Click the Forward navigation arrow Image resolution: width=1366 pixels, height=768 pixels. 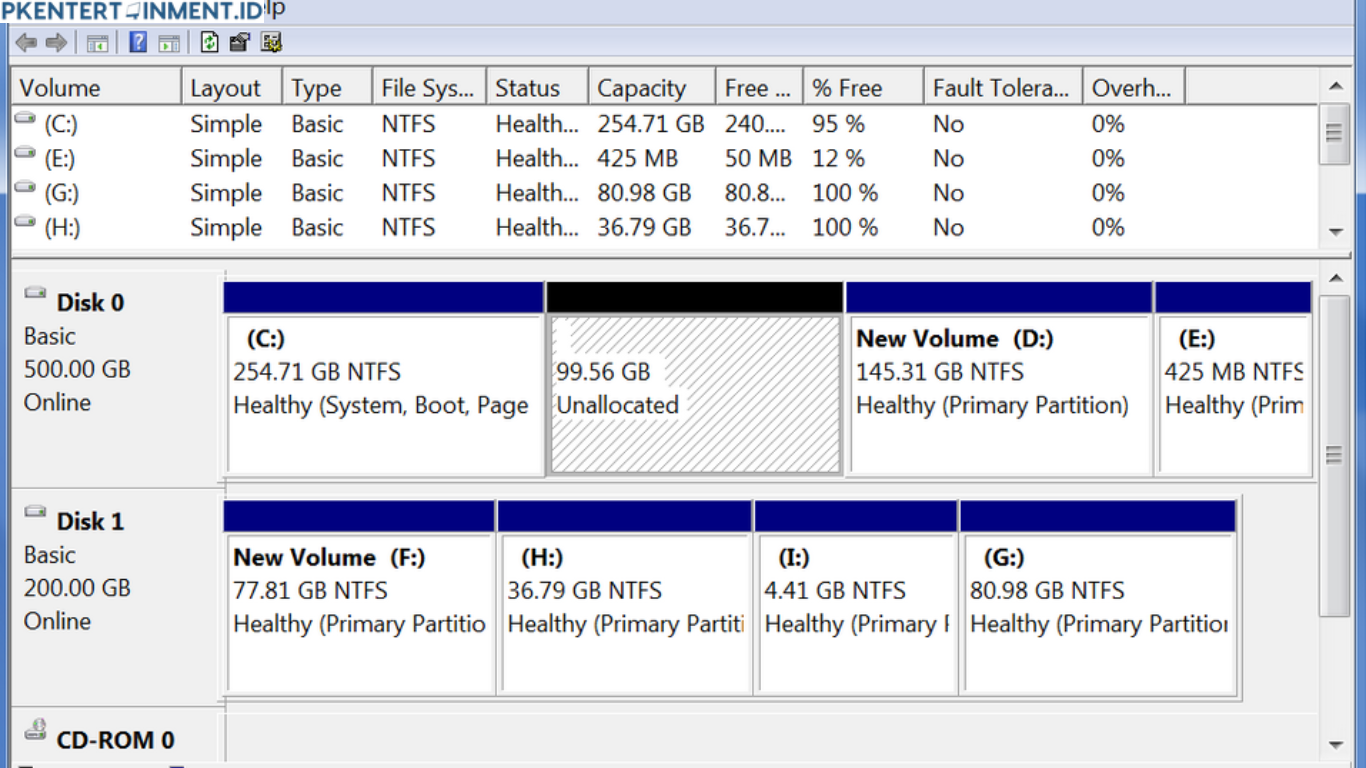(x=56, y=42)
